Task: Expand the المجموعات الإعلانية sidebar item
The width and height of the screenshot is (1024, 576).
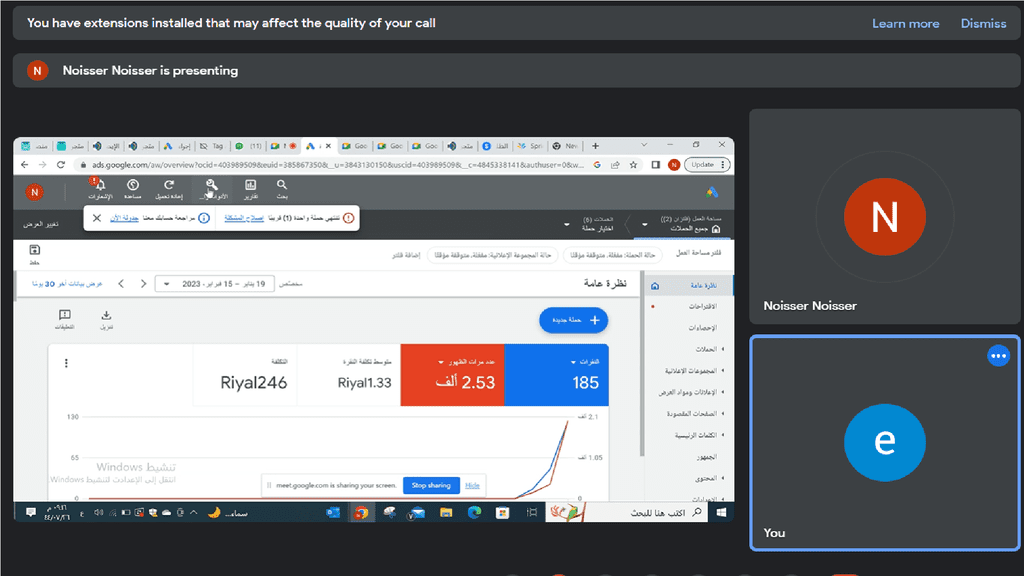Action: tap(722, 371)
